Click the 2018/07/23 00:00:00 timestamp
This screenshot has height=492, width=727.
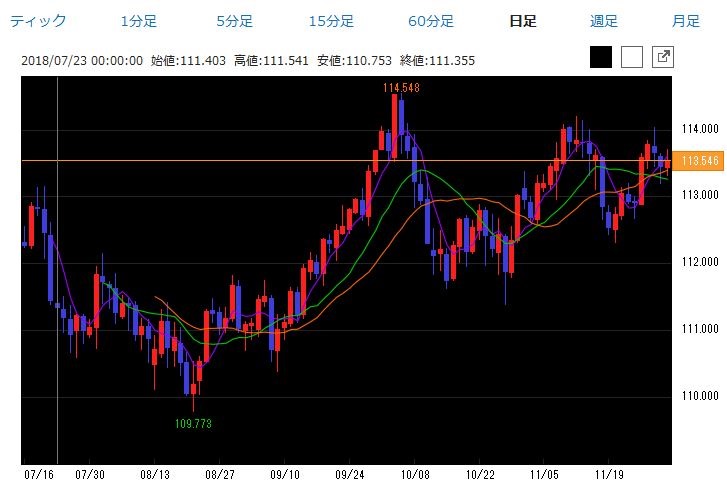(82, 61)
